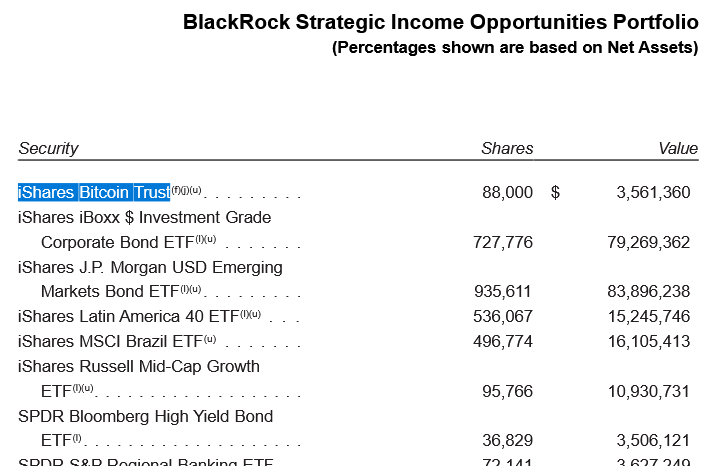Select the 88,000 shares figure

(x=507, y=192)
